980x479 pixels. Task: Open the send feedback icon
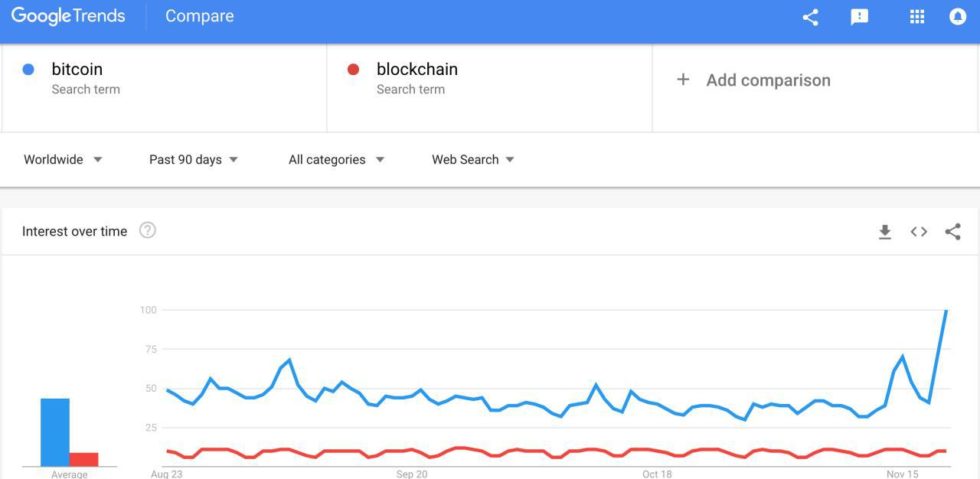[x=859, y=17]
